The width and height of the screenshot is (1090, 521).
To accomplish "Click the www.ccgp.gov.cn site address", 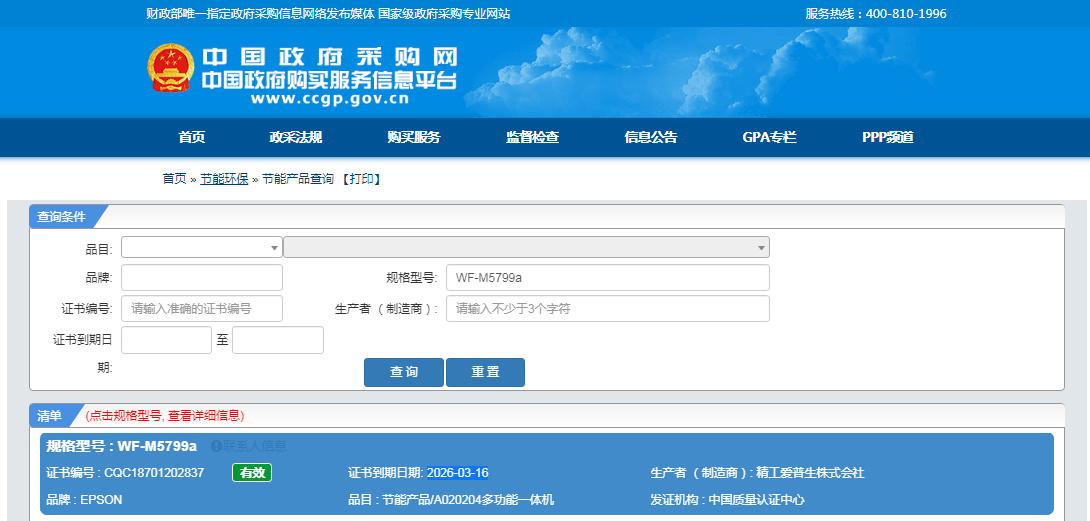I will (330, 99).
